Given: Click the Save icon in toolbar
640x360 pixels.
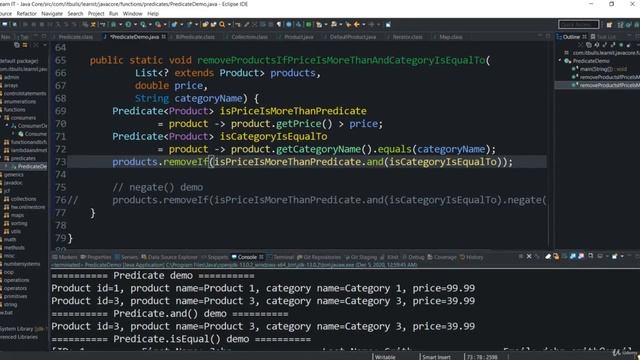Looking at the screenshot, I should coord(15,24).
